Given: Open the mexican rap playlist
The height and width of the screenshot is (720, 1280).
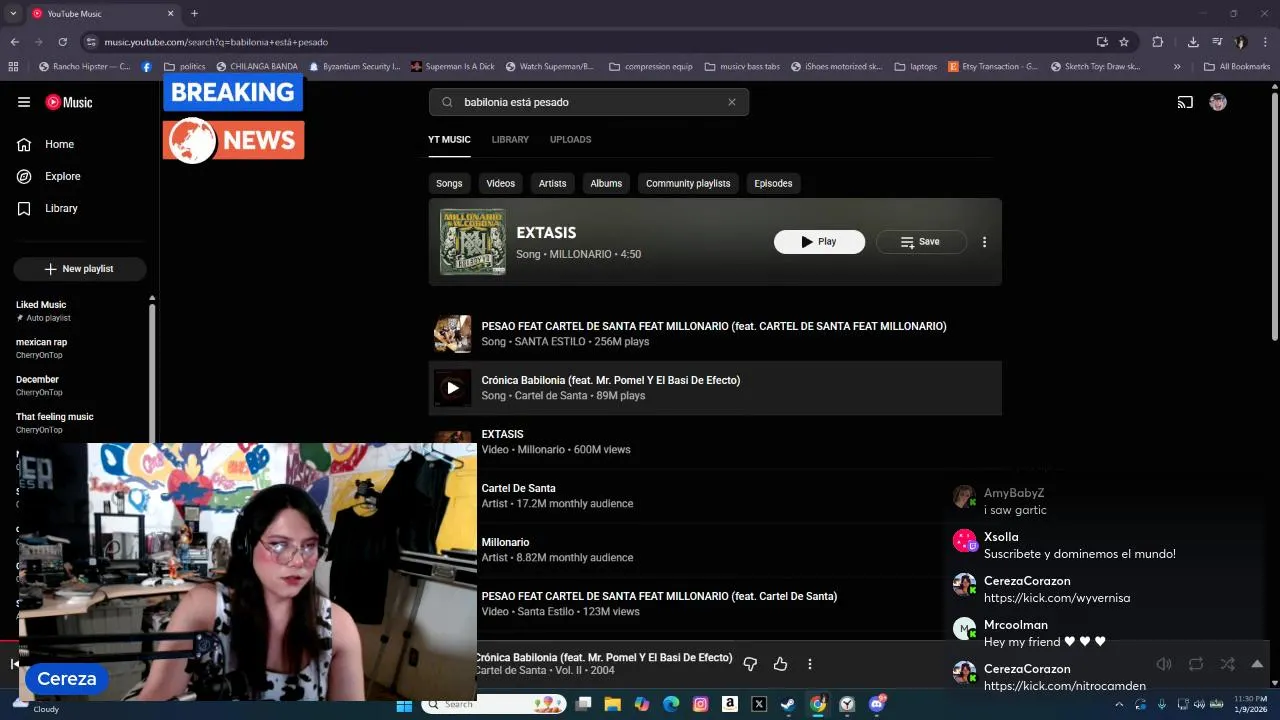Looking at the screenshot, I should click(80, 348).
